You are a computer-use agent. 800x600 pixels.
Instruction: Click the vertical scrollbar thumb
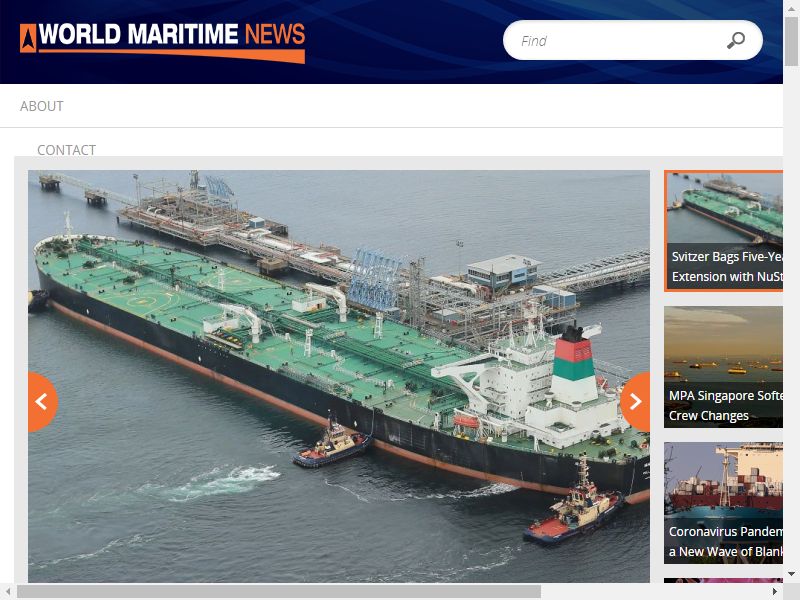(791, 41)
